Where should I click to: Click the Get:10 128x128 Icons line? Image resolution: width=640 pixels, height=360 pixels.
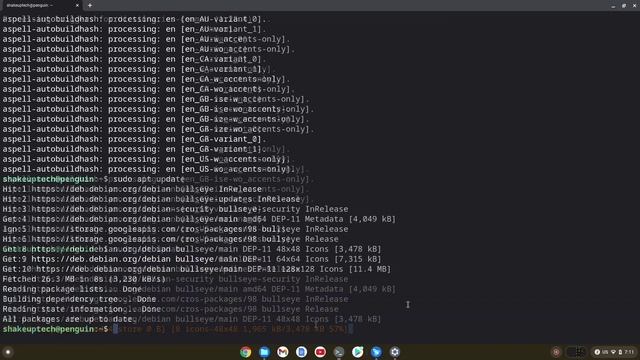(197, 269)
